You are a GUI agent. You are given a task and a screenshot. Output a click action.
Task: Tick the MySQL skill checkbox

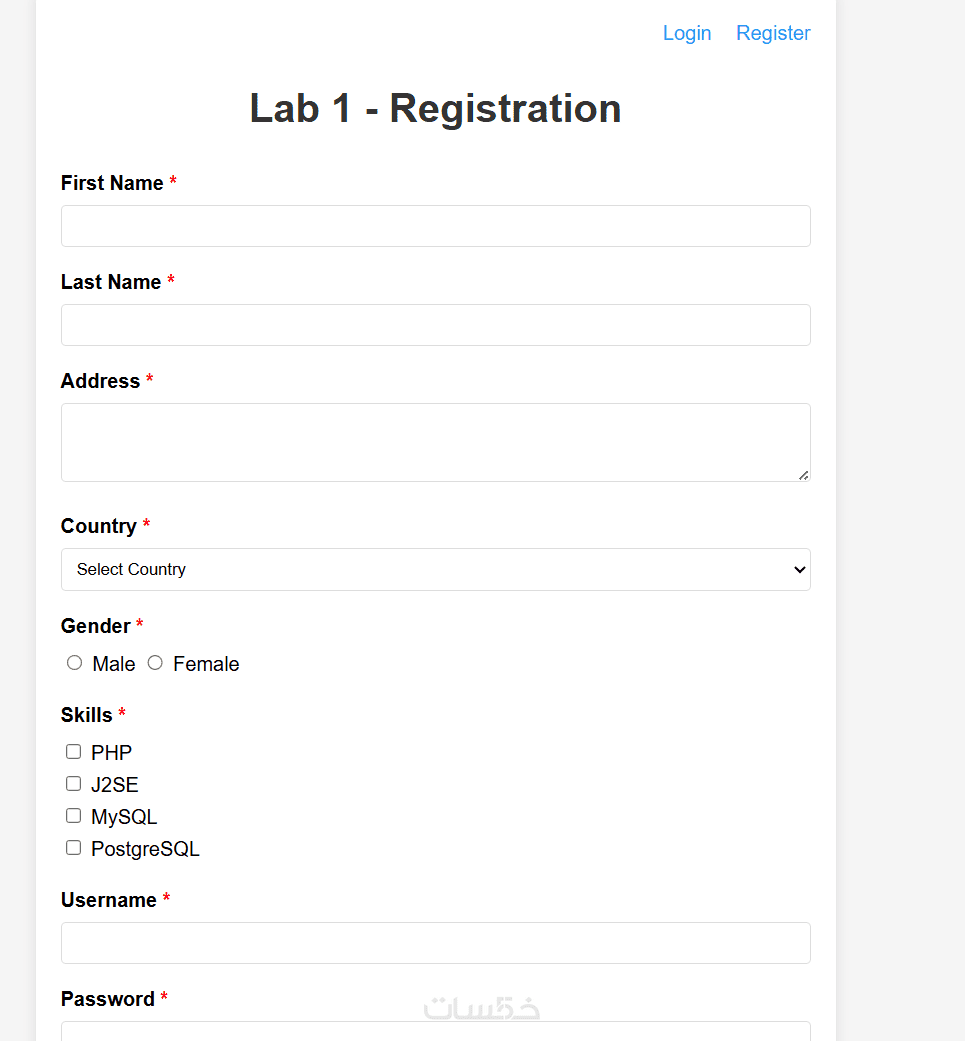[x=73, y=816]
